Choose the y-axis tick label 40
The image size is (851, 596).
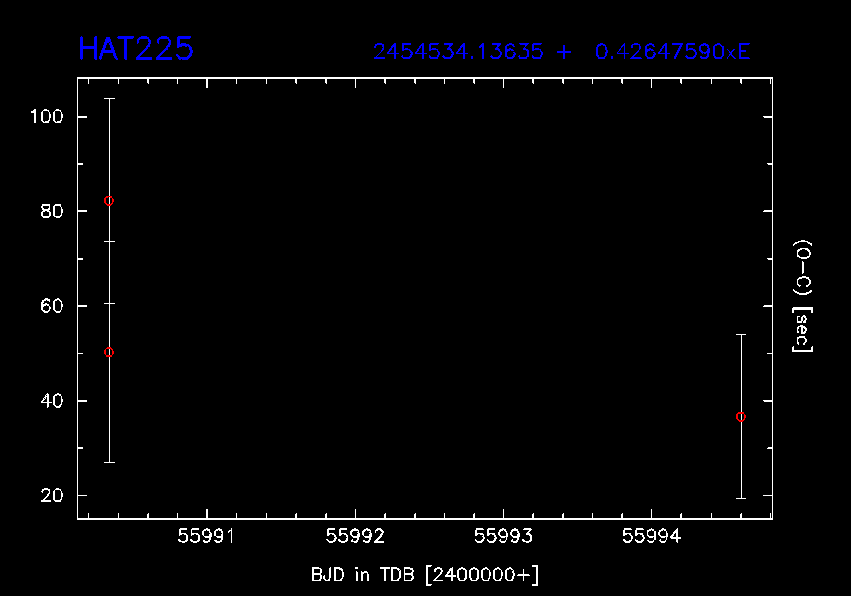[x=52, y=401]
